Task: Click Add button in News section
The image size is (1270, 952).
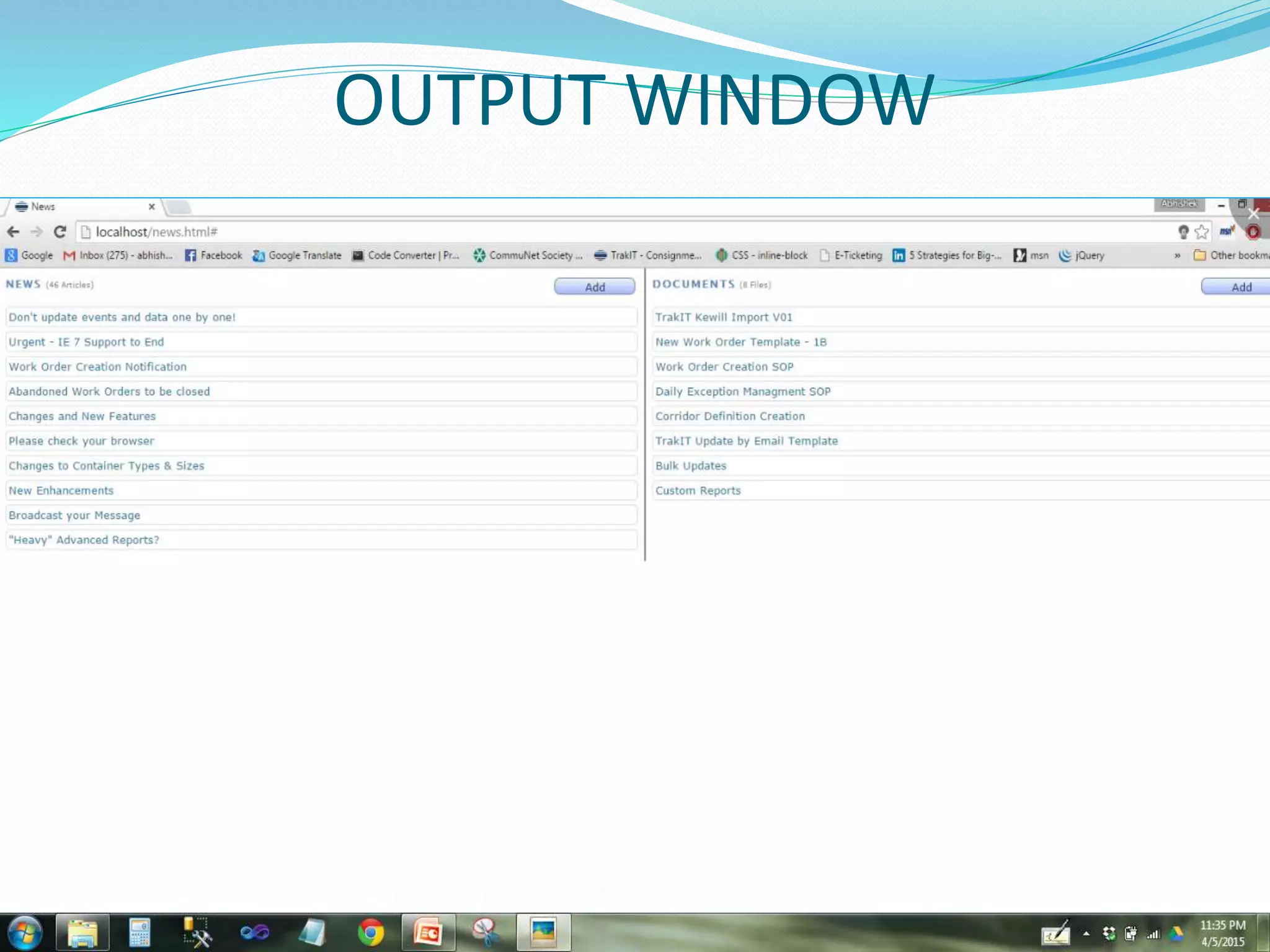Action: click(x=594, y=287)
